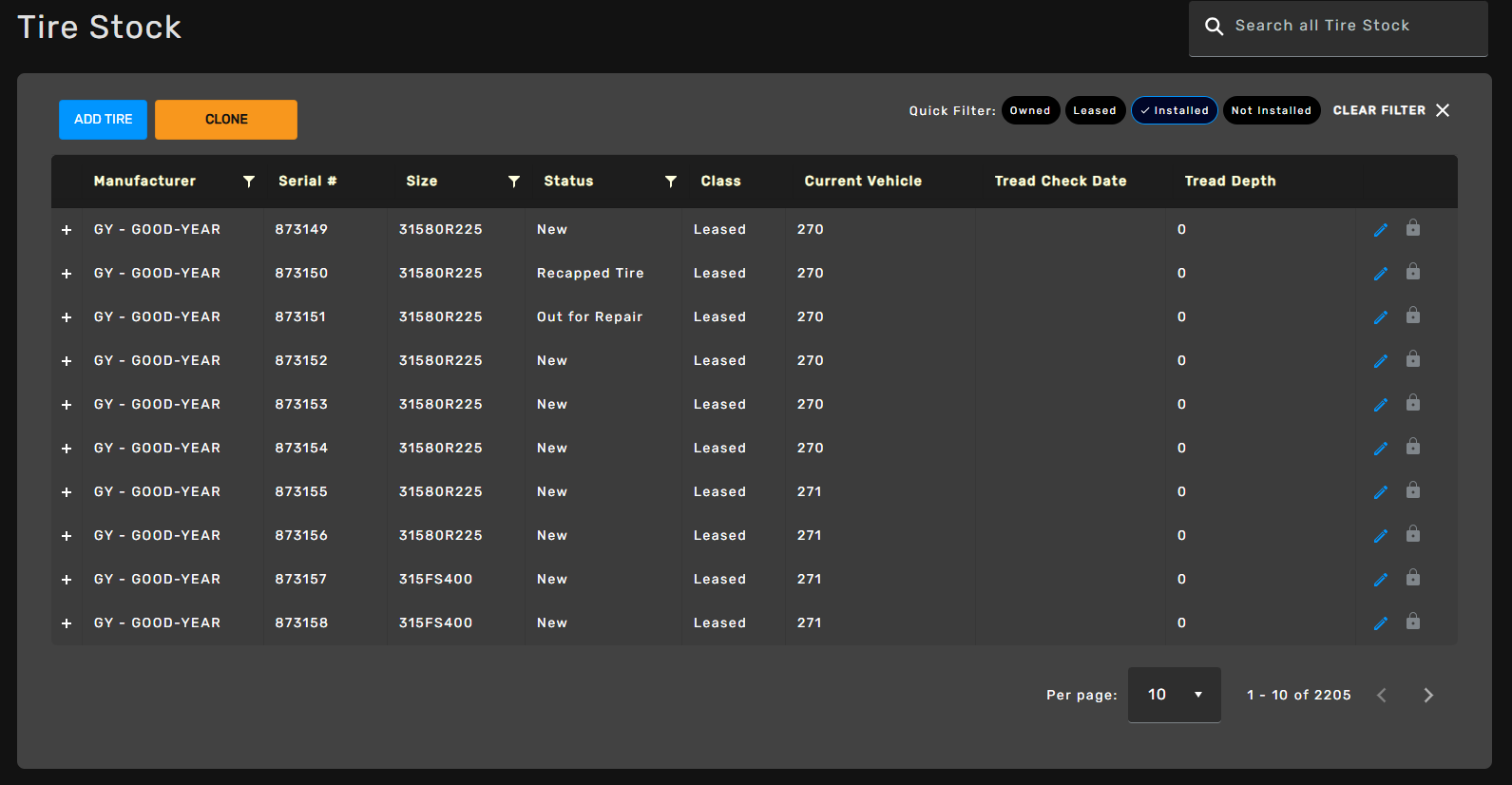Edit tire with serial 873153
The width and height of the screenshot is (1512, 785).
click(1380, 405)
